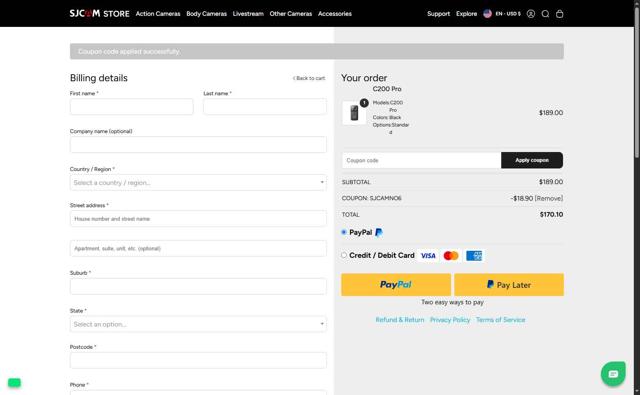Click the Mastercard logo
640x395 pixels.
pyautogui.click(x=451, y=256)
